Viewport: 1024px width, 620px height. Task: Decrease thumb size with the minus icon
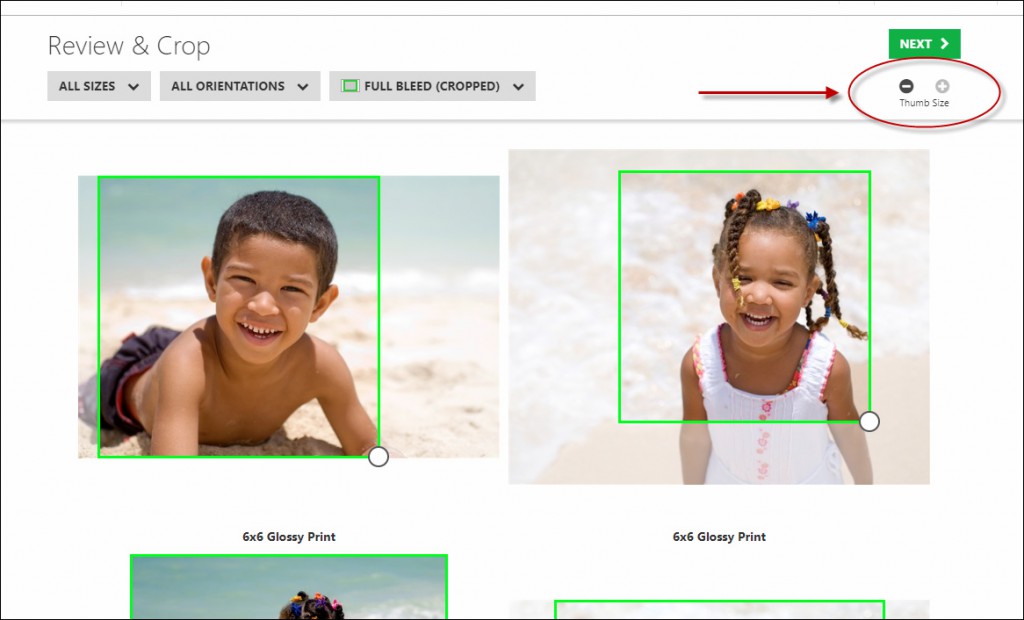[906, 86]
